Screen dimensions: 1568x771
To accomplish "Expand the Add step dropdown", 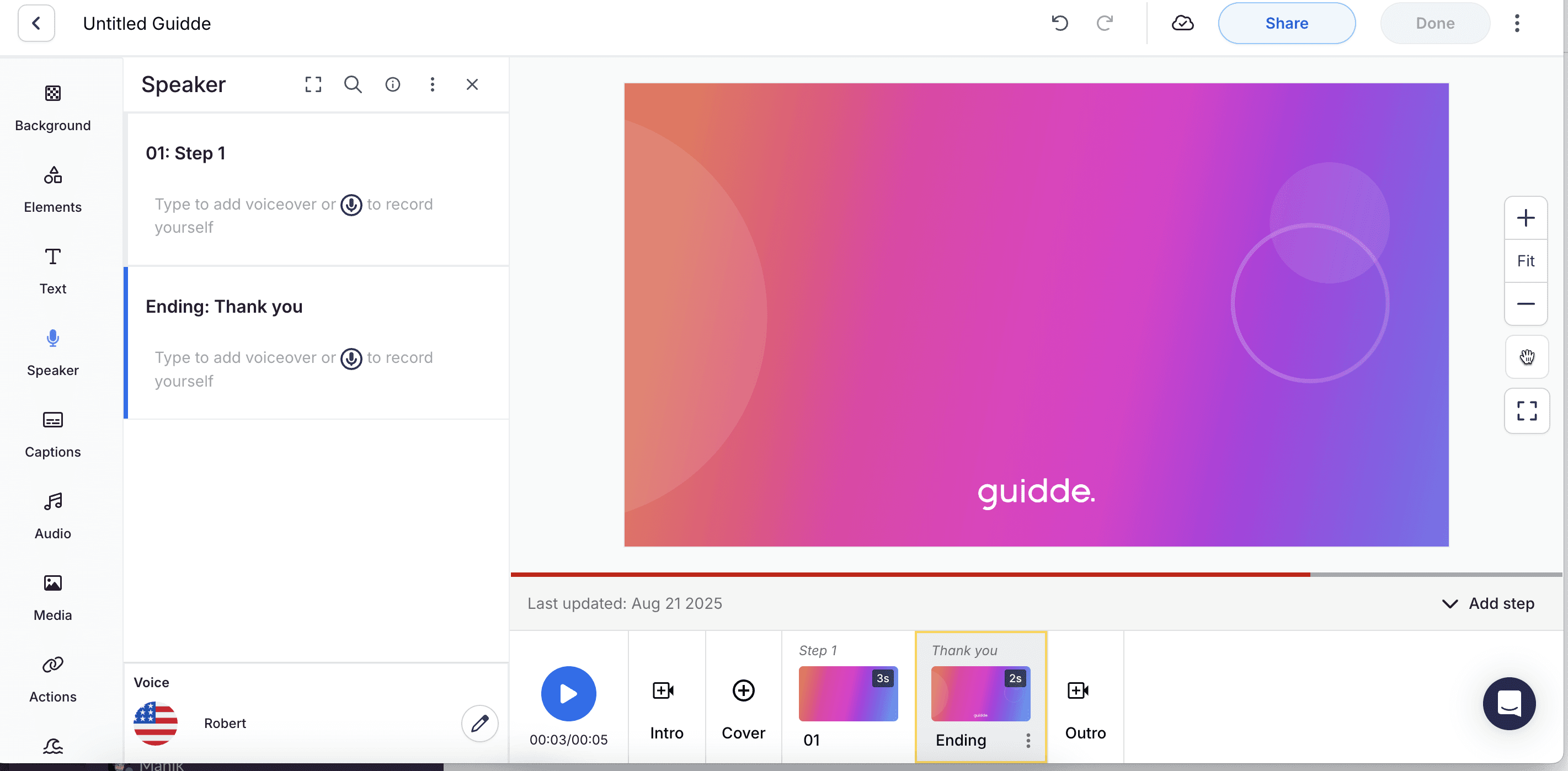I will coord(1488,603).
